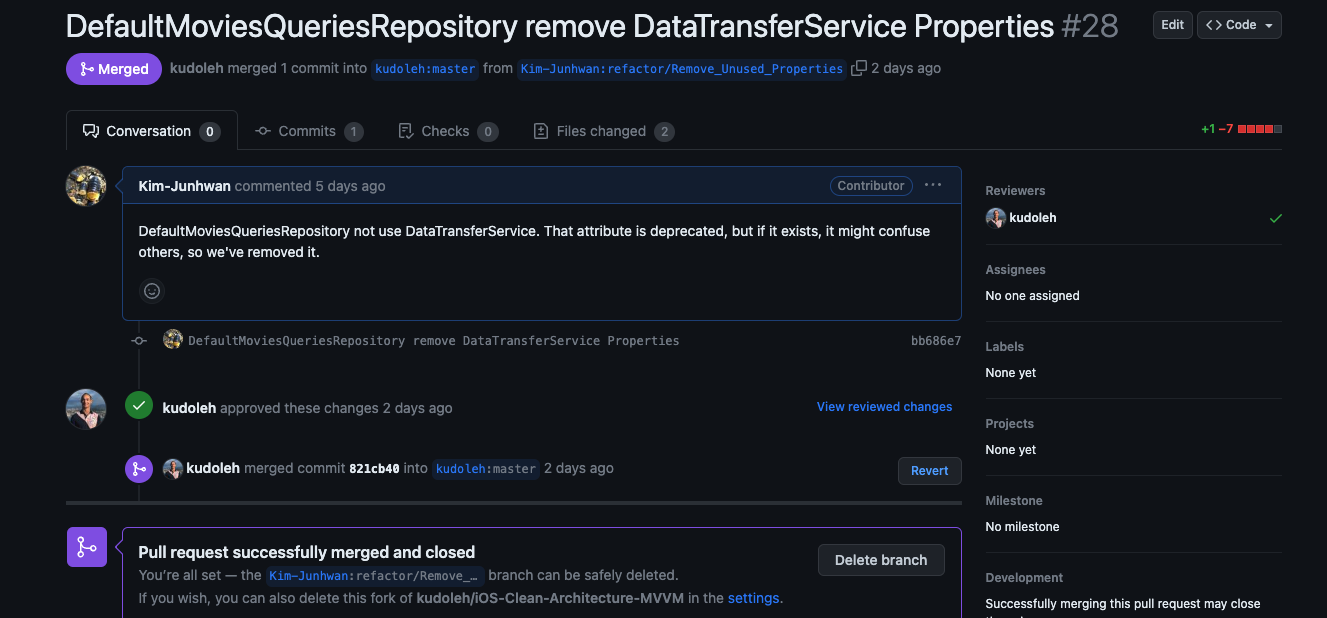Click the Checks tab checklist icon
The image size is (1327, 618).
tap(405, 131)
